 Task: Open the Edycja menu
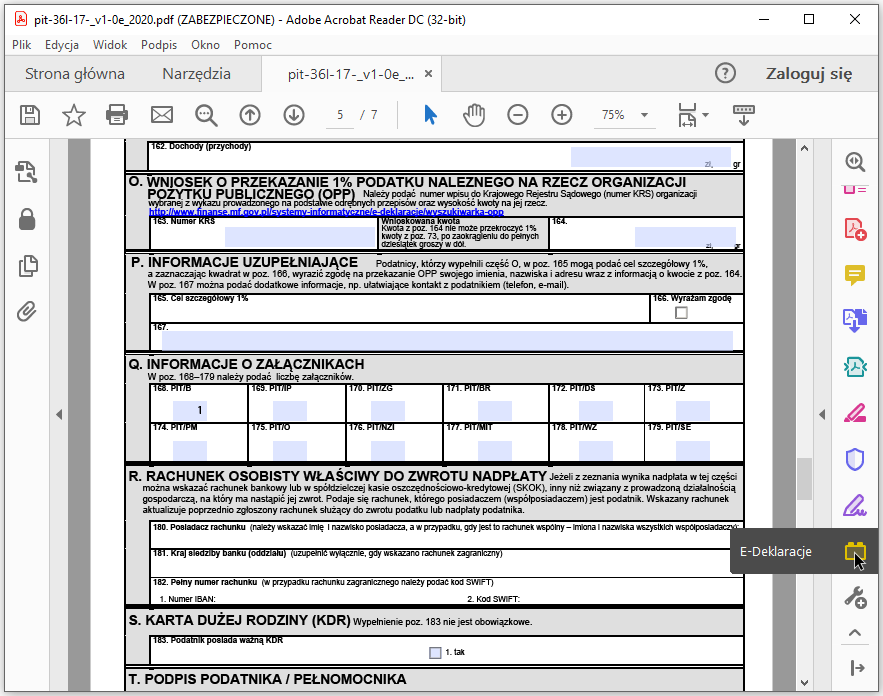(x=62, y=45)
